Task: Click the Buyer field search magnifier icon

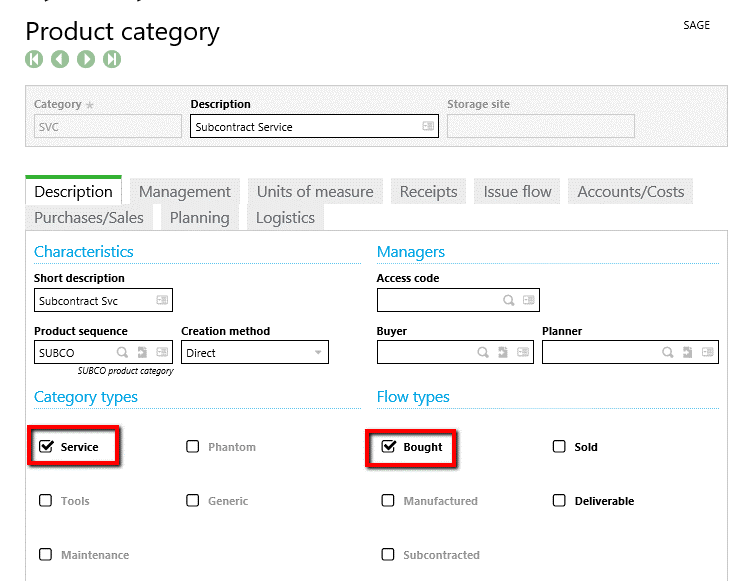Action: [x=483, y=353]
